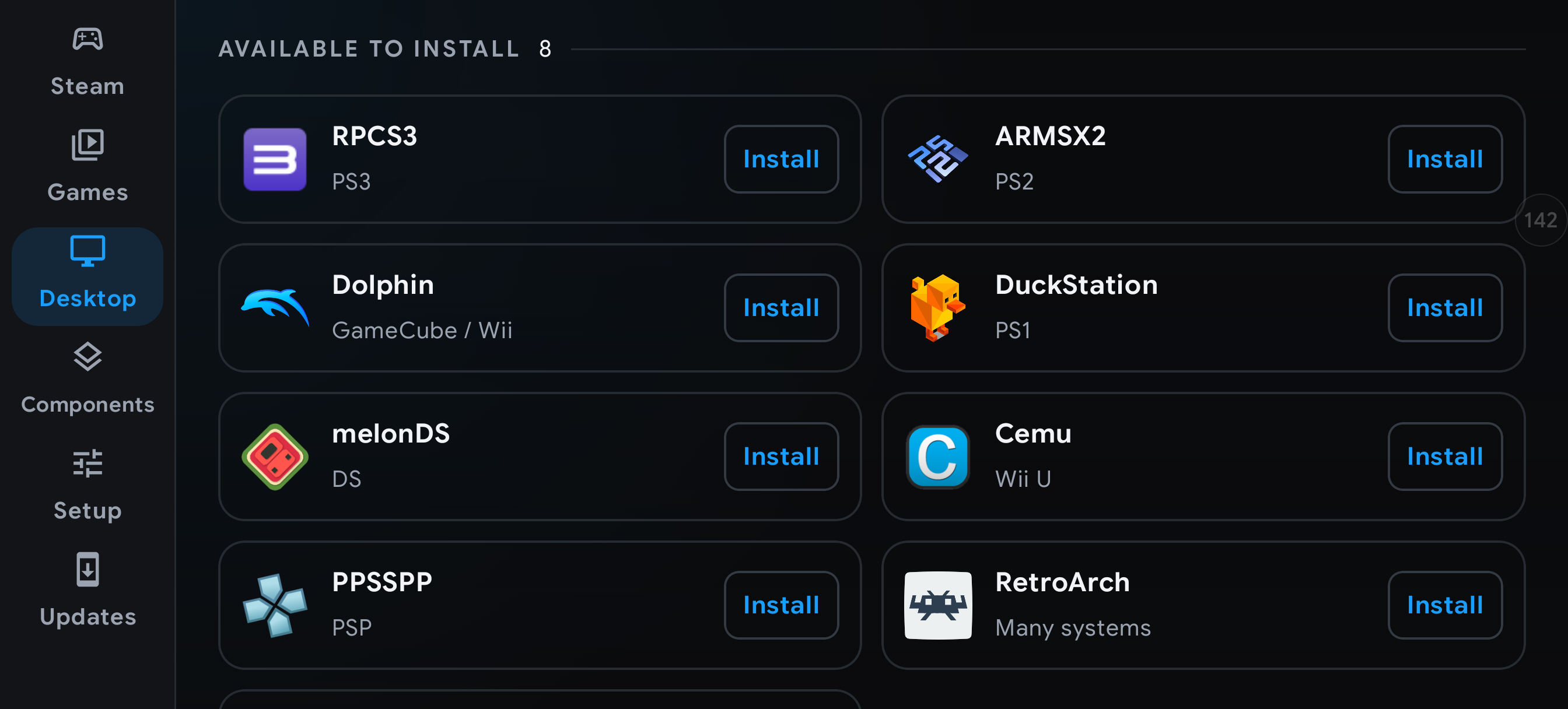This screenshot has height=709, width=1568.
Task: Click the PPSSPP logo
Action: (275, 605)
